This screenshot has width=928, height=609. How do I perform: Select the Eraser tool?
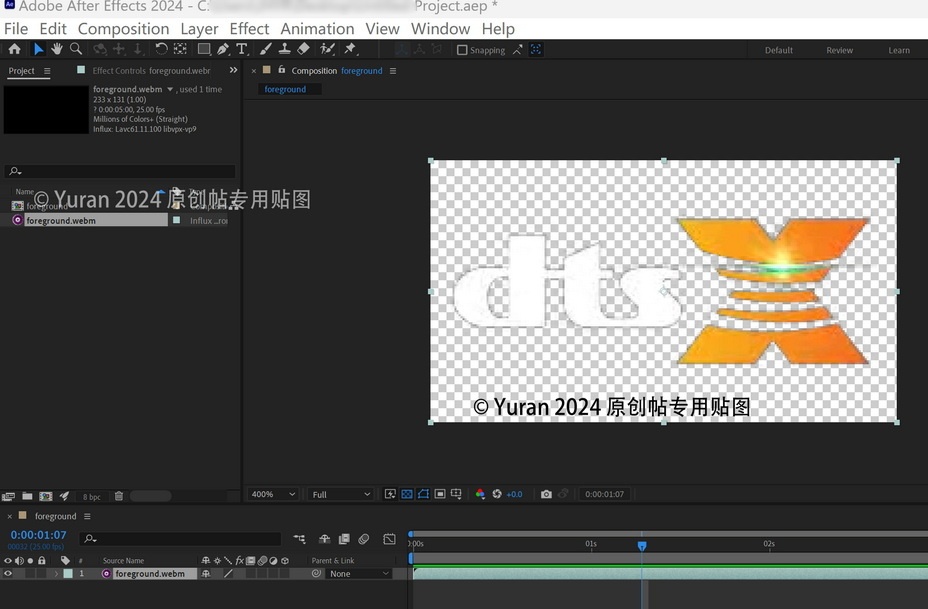[x=303, y=49]
